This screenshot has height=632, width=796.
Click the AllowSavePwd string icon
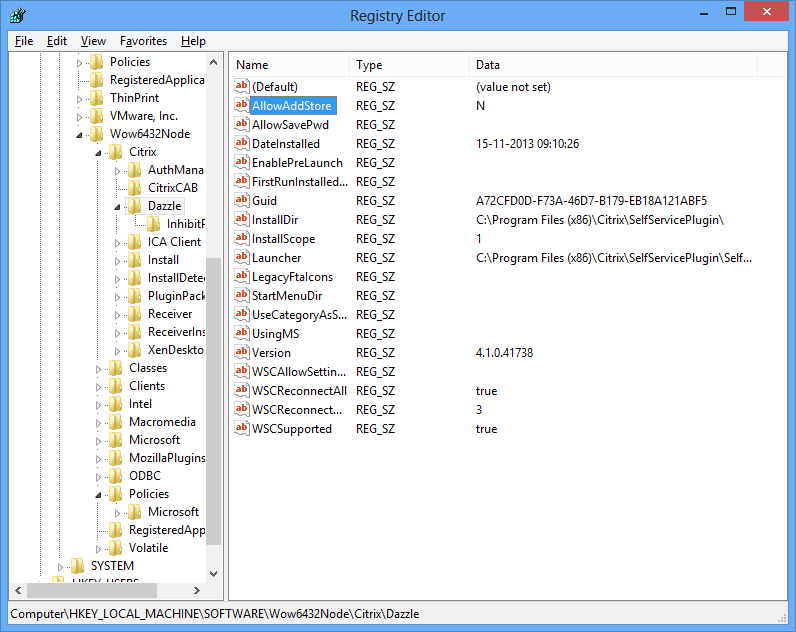click(242, 124)
